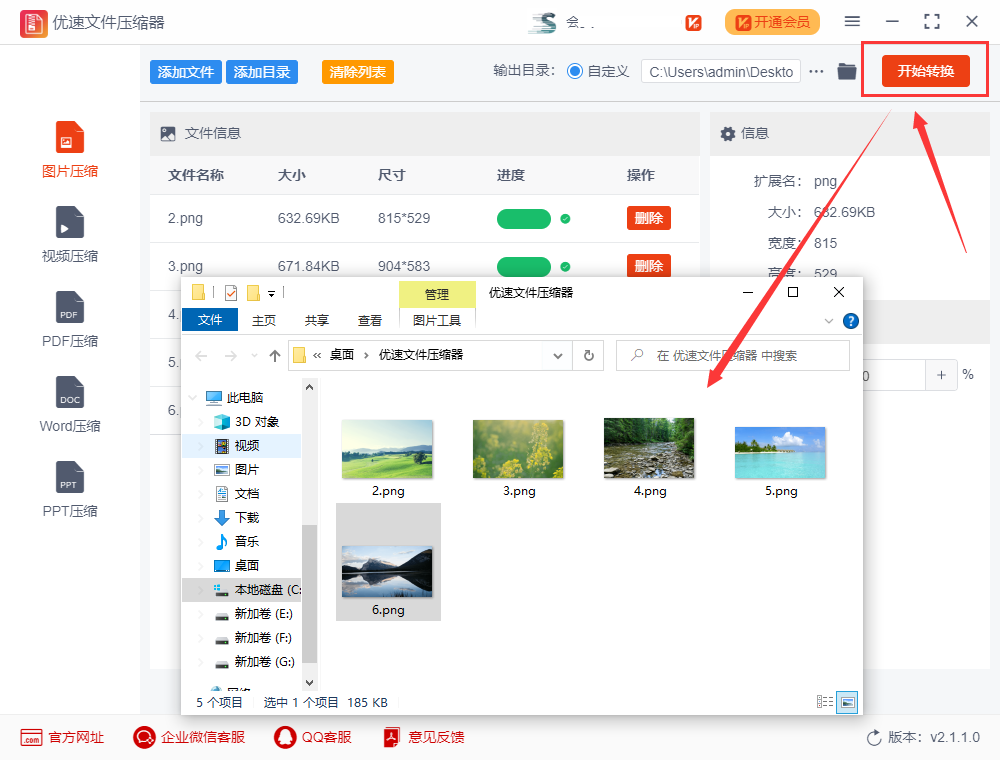Click Explorer refresh button in address bar
1000x760 pixels.
(x=589, y=356)
